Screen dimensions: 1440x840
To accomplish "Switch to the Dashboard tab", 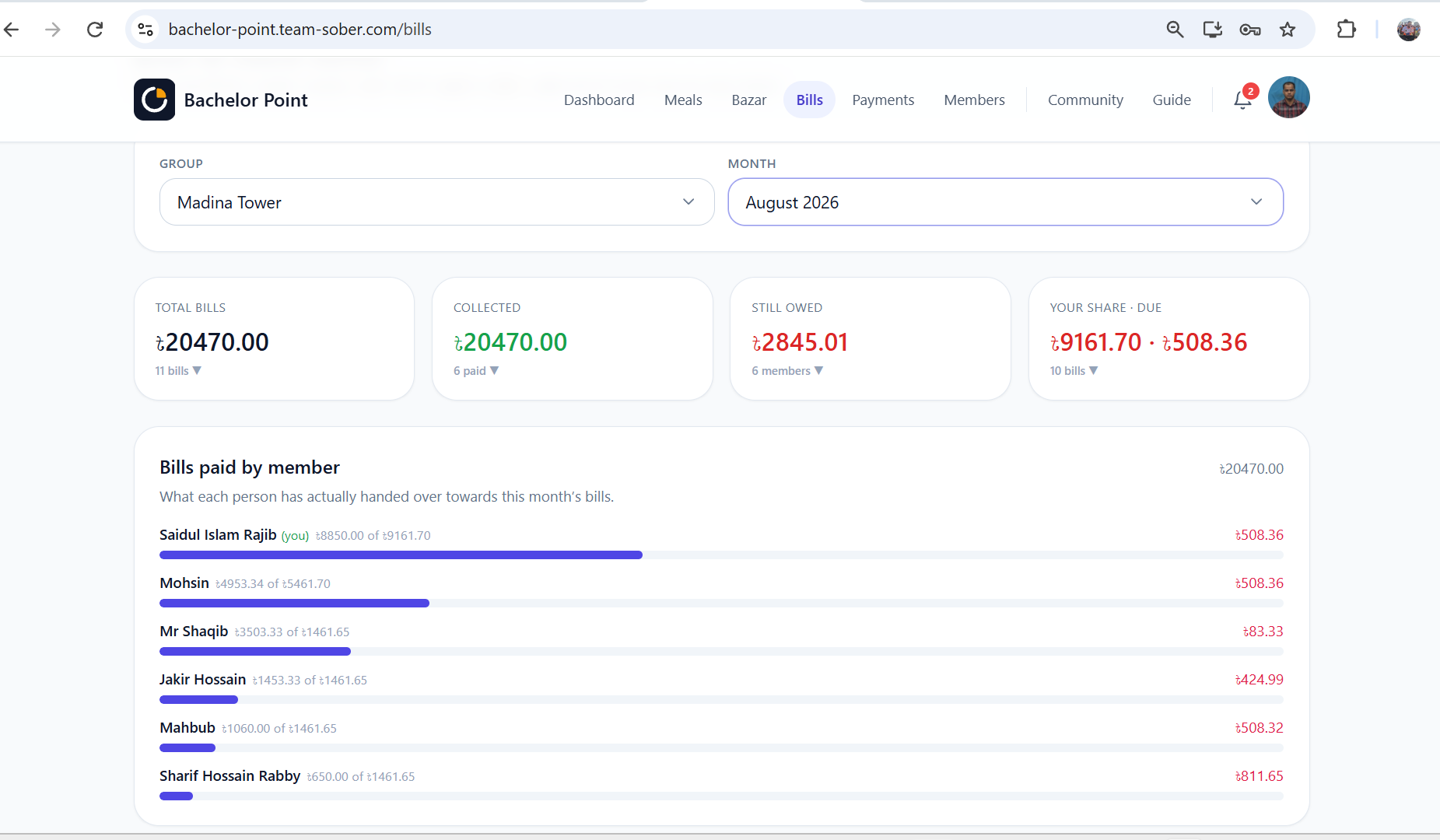I will tap(599, 100).
